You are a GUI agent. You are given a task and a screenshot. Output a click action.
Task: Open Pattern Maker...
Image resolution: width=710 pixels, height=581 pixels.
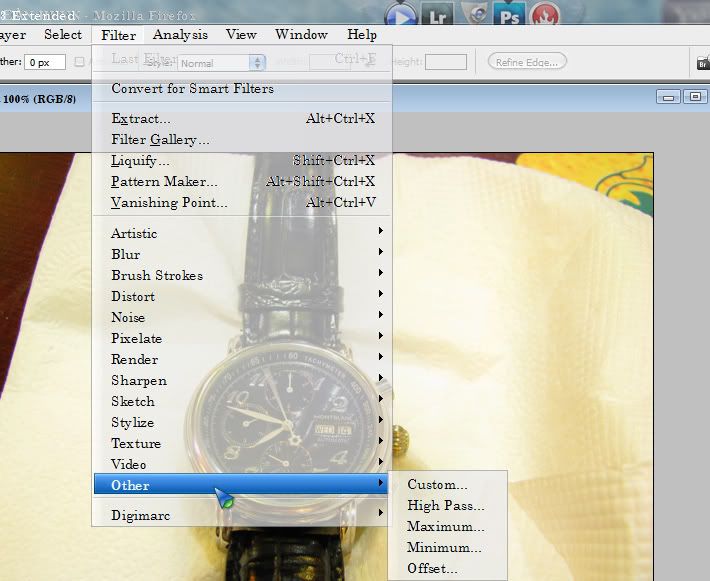(242, 182)
